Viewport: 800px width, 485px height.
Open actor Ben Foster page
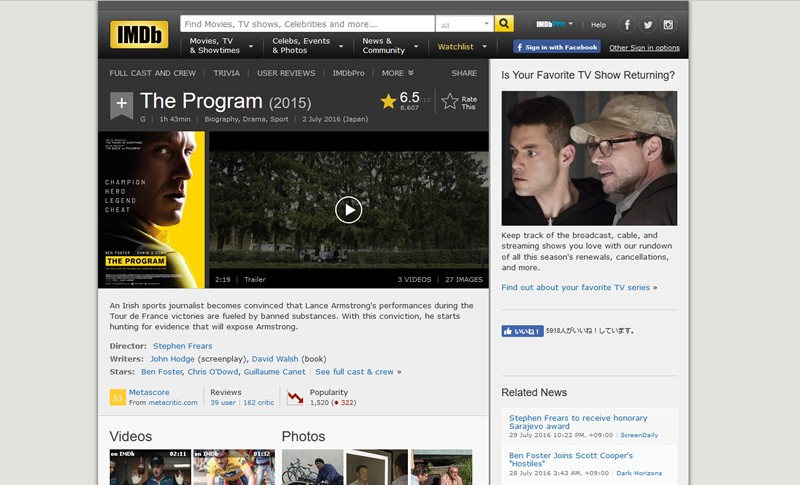[162, 372]
